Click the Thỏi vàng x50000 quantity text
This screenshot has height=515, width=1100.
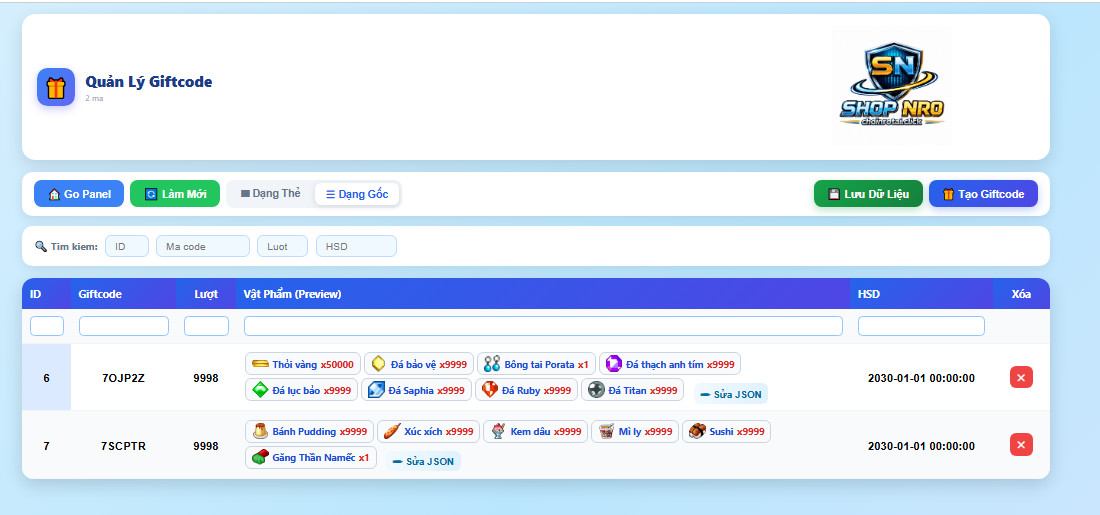tap(338, 364)
